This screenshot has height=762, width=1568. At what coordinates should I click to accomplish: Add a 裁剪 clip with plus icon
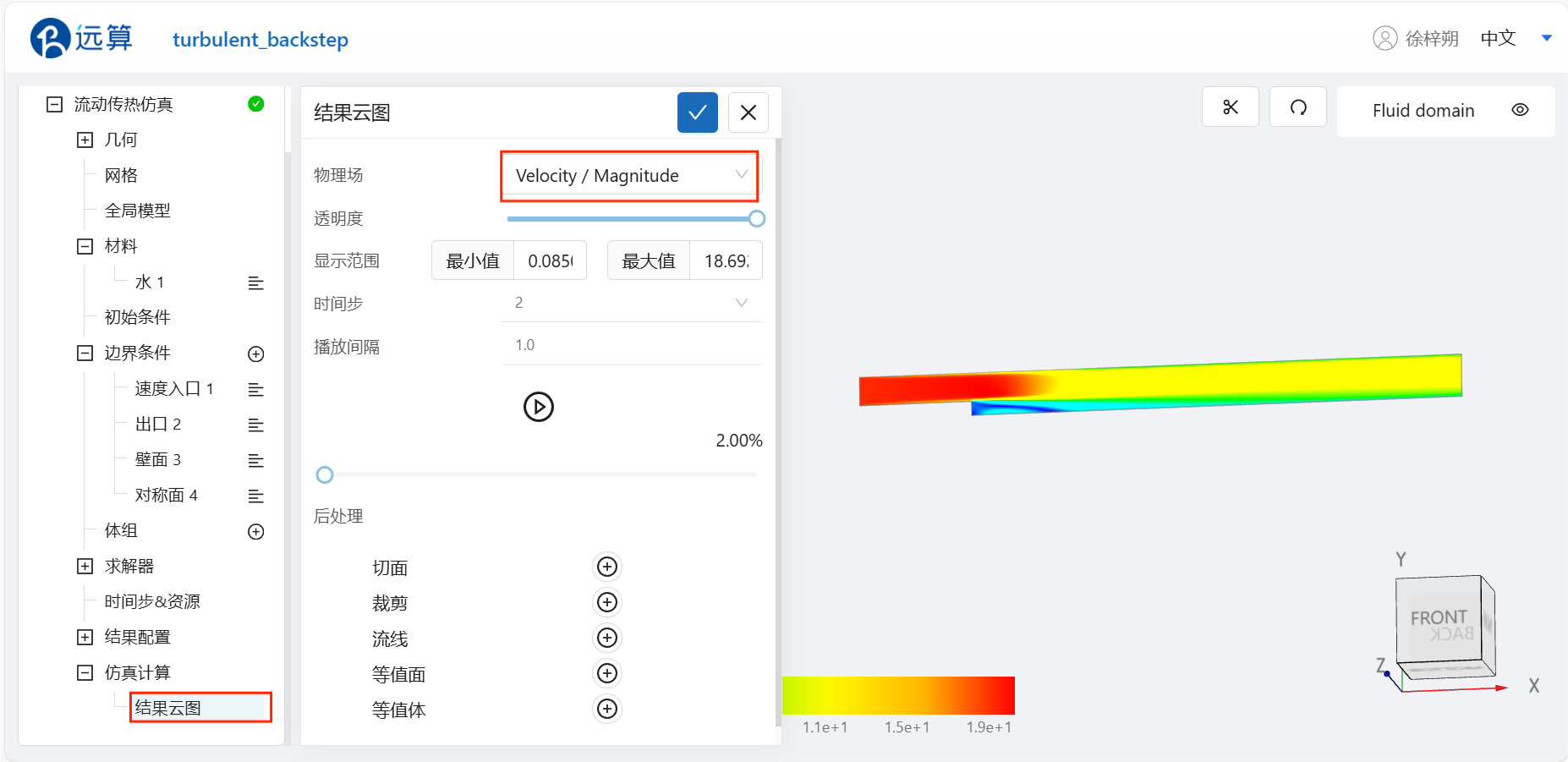point(607,602)
